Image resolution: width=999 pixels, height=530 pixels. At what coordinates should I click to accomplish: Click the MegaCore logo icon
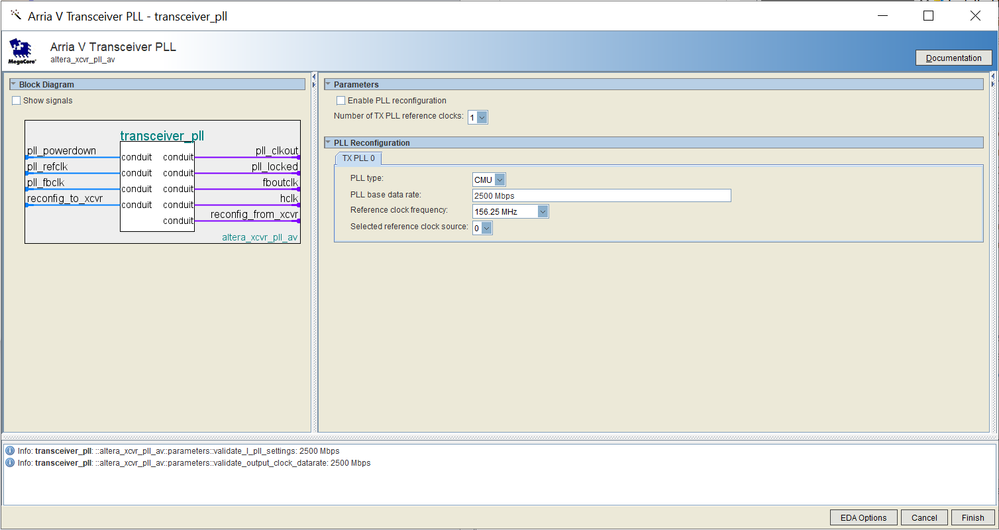click(x=22, y=52)
